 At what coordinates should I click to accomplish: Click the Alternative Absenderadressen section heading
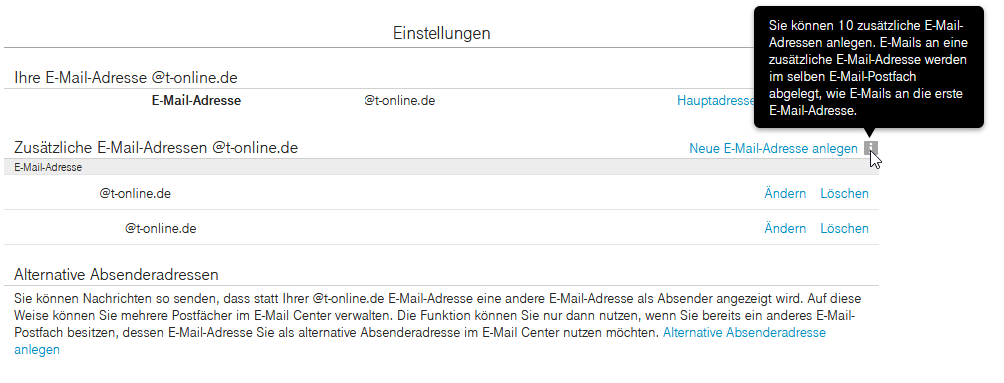(117, 275)
